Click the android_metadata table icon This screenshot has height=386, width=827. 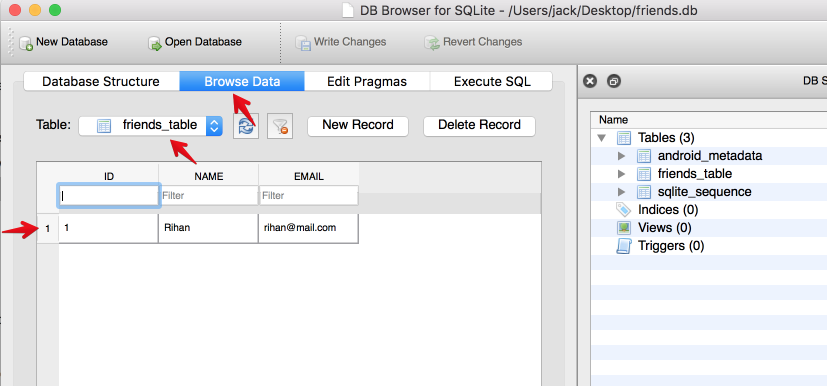click(x=644, y=156)
